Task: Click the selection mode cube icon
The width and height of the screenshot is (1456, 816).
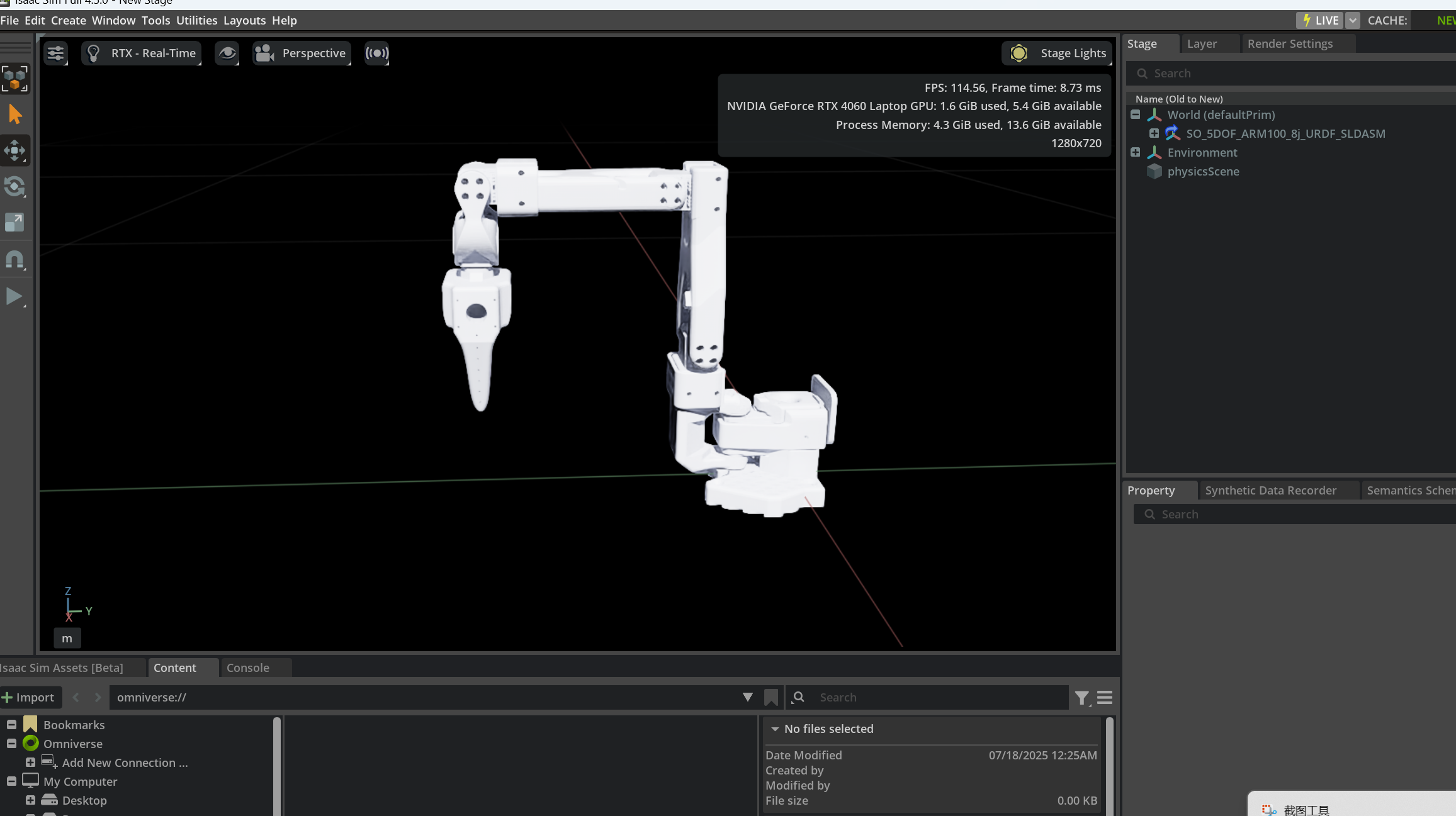Action: [15, 79]
